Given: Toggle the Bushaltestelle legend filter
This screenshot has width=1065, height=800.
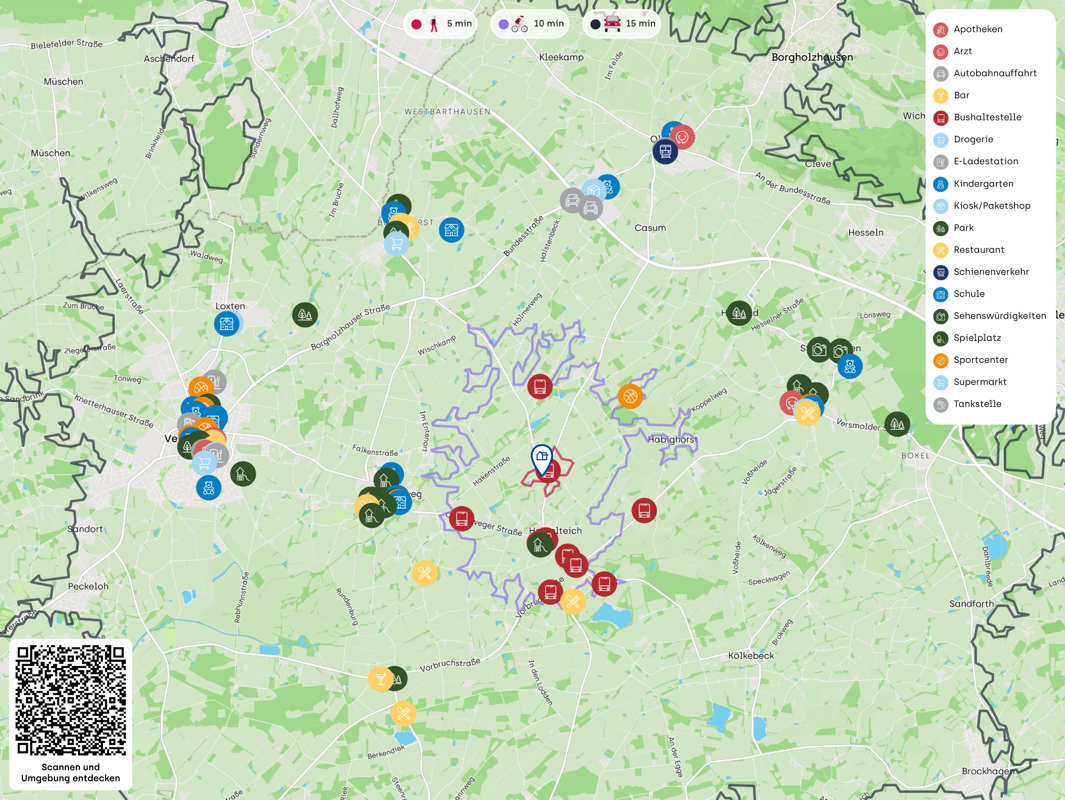Looking at the screenshot, I should point(986,117).
